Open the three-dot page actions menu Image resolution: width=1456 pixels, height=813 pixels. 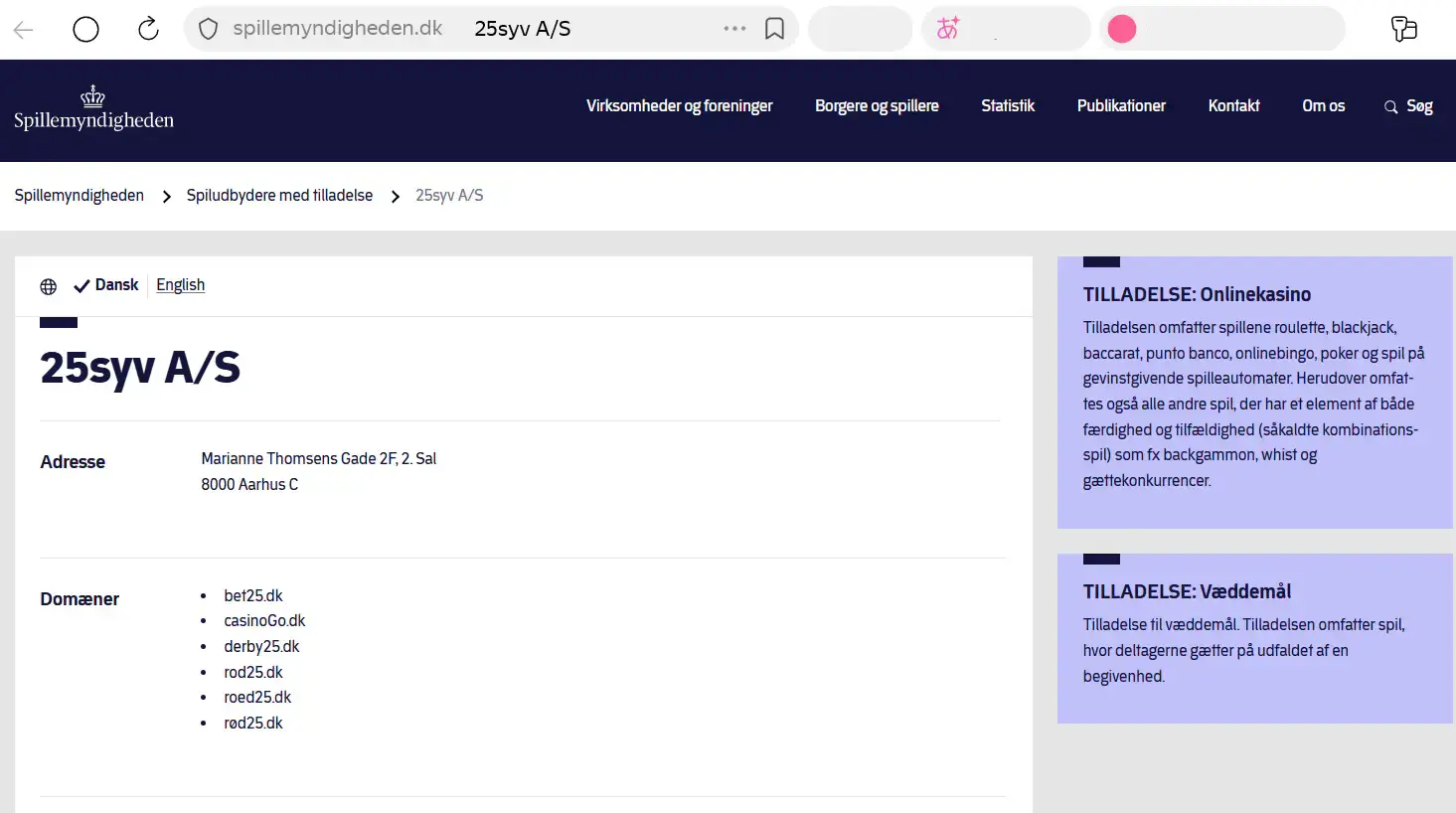point(734,29)
